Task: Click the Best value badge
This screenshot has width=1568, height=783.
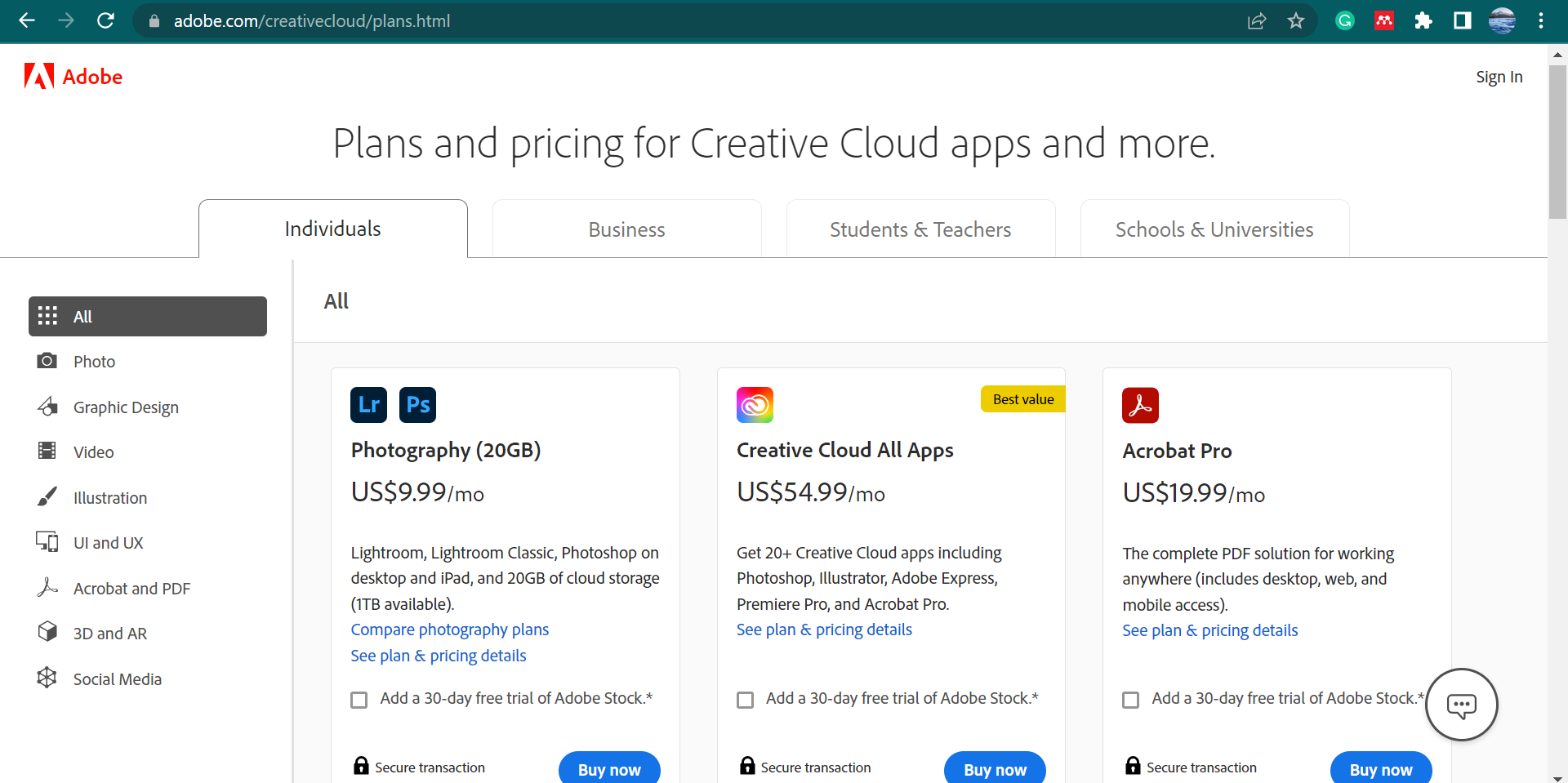Action: click(x=1023, y=399)
